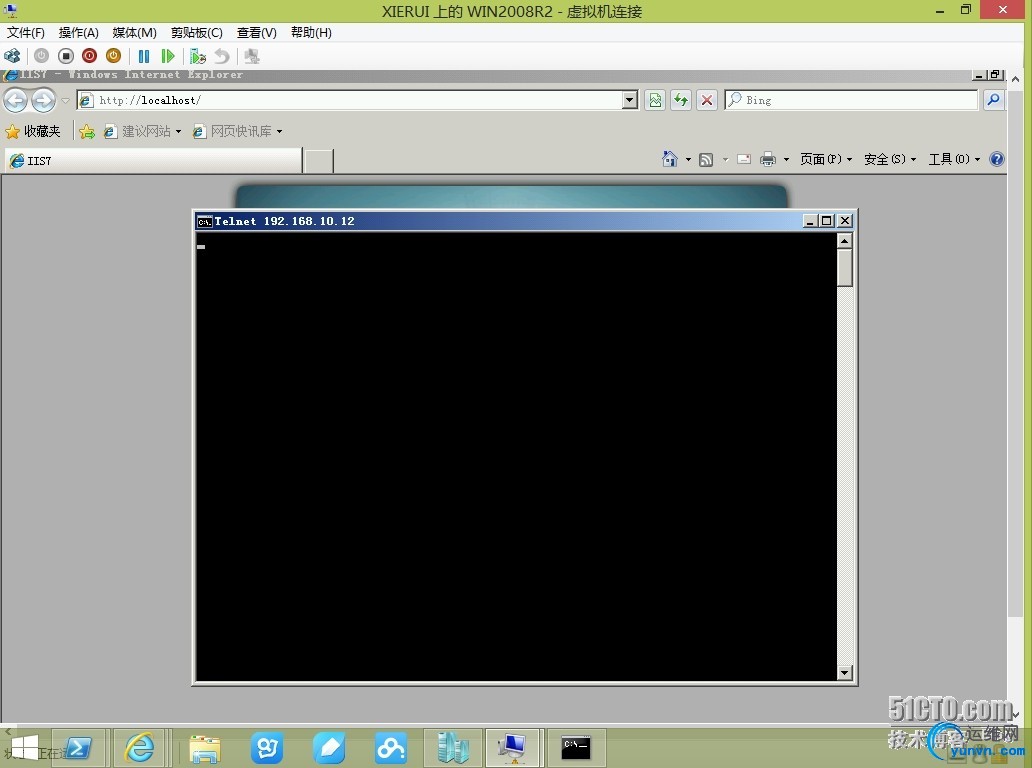The height and width of the screenshot is (768, 1032).
Task: Go forward in Internet Explorer
Action: pos(43,101)
